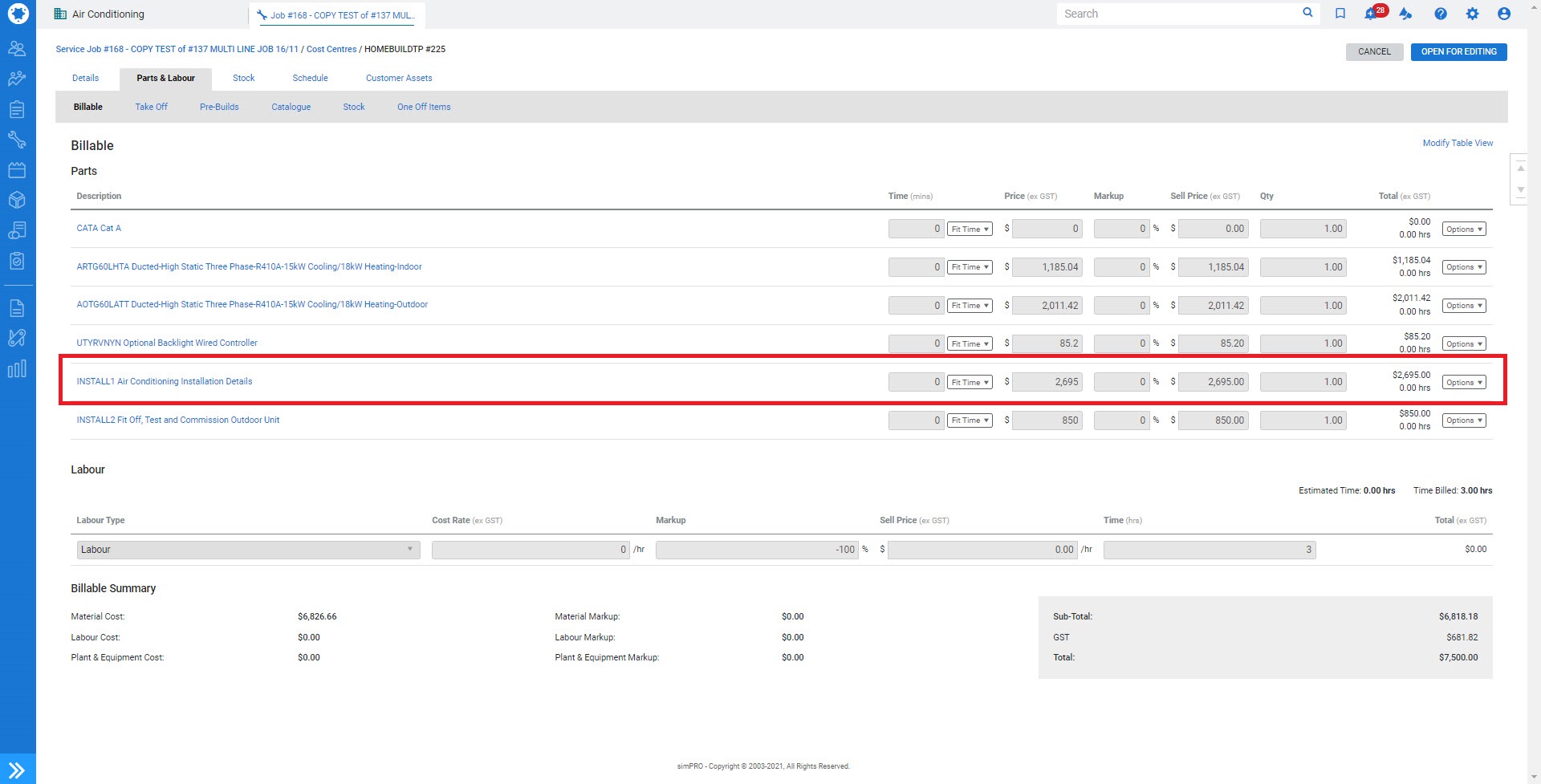Open the INSTALL1 Air Conditioning Installation Details link
Image resolution: width=1541 pixels, height=784 pixels.
[165, 381]
